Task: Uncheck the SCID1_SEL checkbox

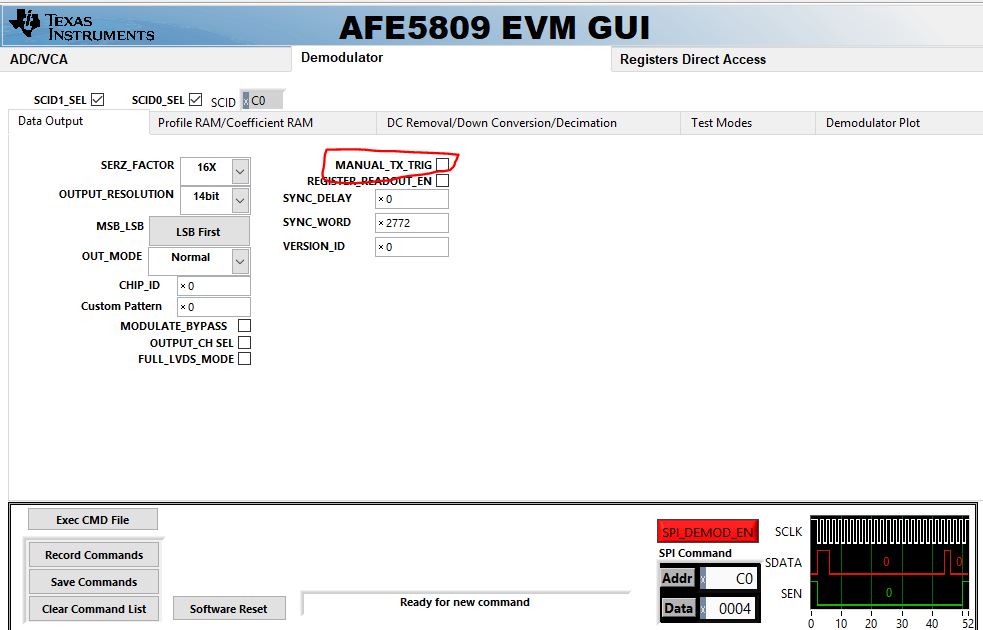Action: [97, 99]
